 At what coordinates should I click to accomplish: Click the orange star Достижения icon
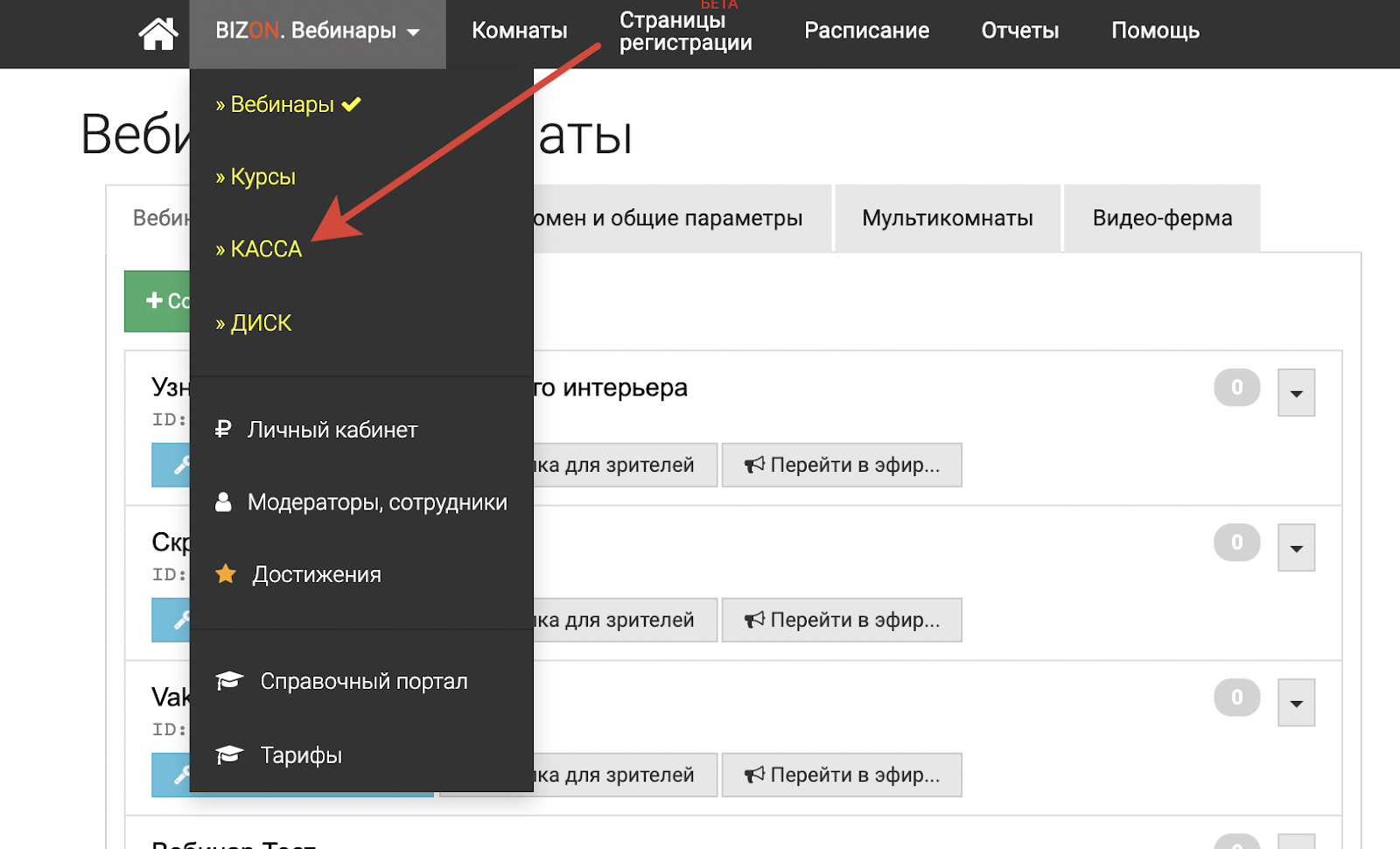pyautogui.click(x=226, y=574)
